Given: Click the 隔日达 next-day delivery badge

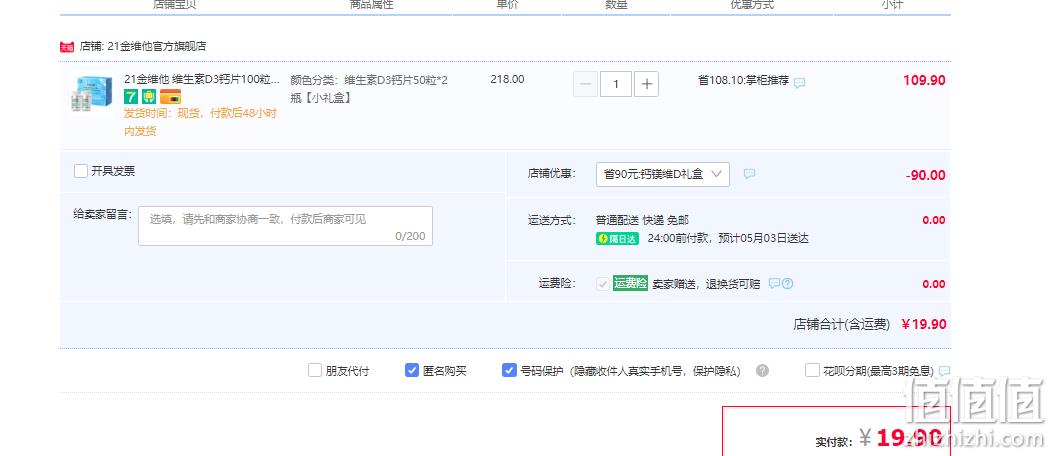Looking at the screenshot, I should tap(617, 238).
